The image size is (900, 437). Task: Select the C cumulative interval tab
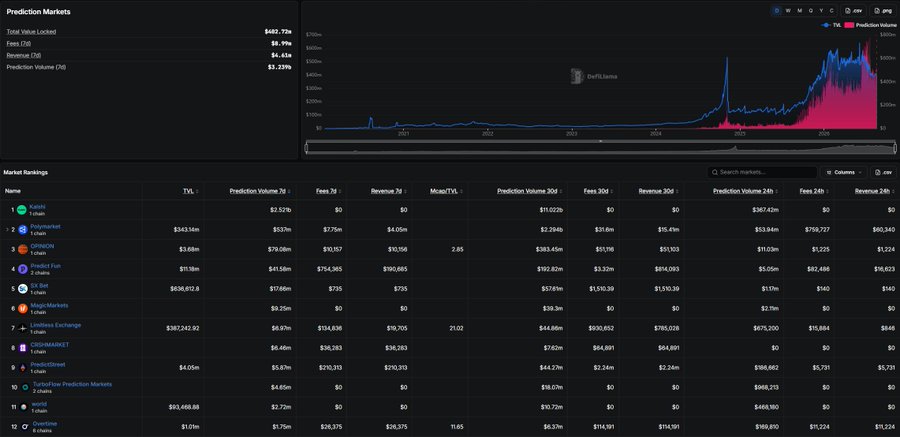[x=832, y=10]
